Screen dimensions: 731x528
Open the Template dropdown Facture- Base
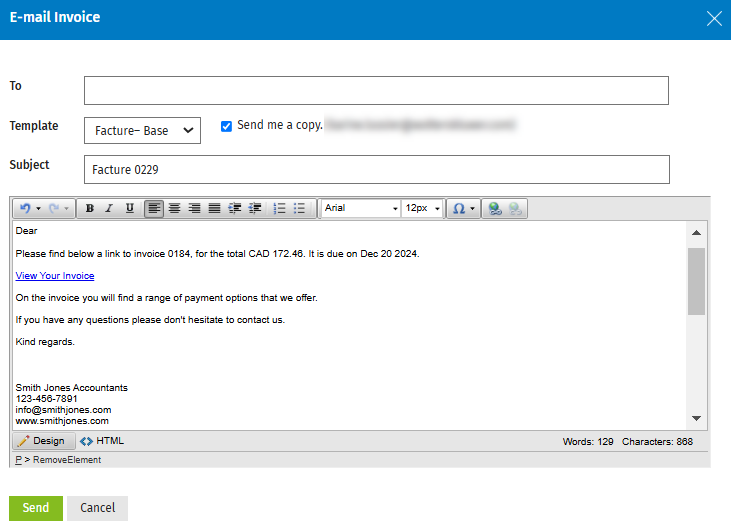click(142, 130)
